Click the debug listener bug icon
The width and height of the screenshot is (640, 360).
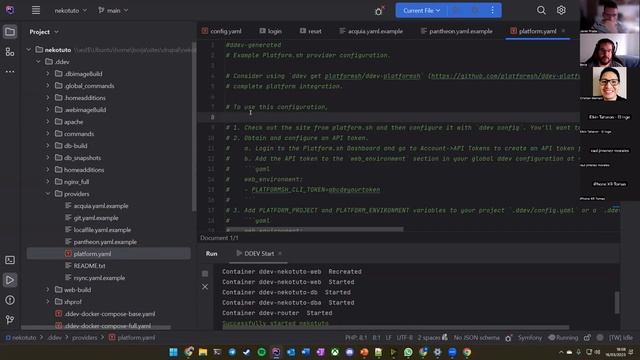click(x=379, y=11)
